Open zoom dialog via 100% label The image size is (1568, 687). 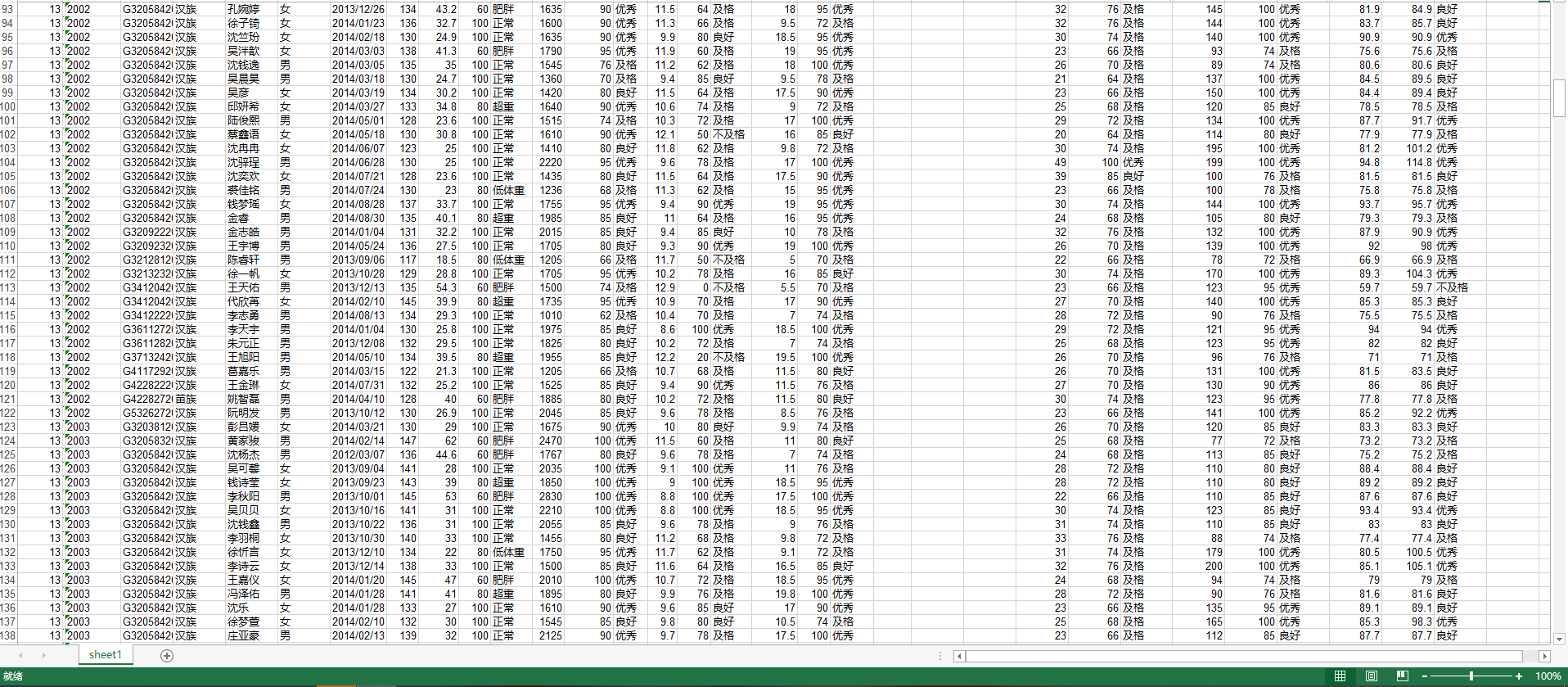point(1548,676)
